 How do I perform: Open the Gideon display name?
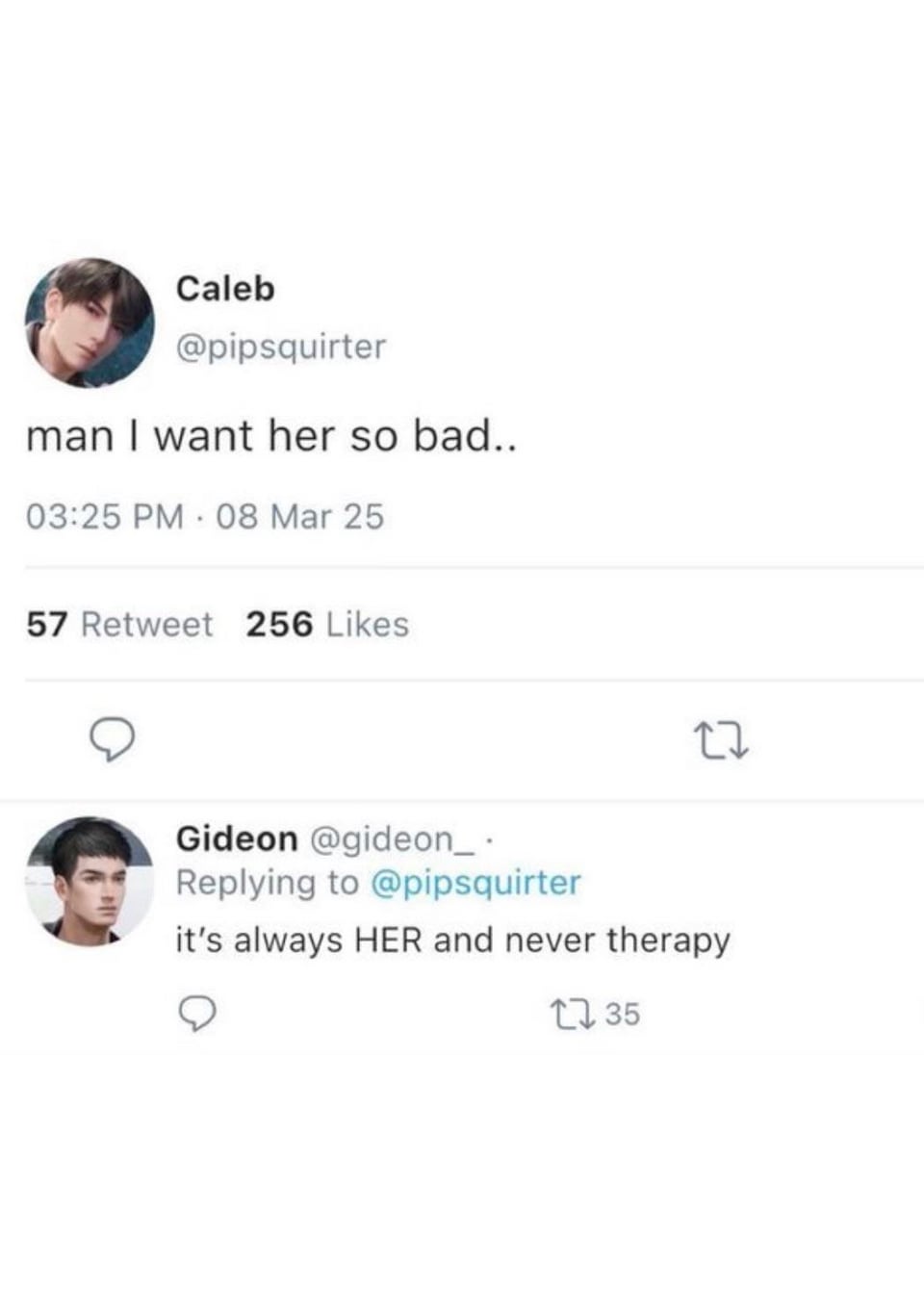237,838
